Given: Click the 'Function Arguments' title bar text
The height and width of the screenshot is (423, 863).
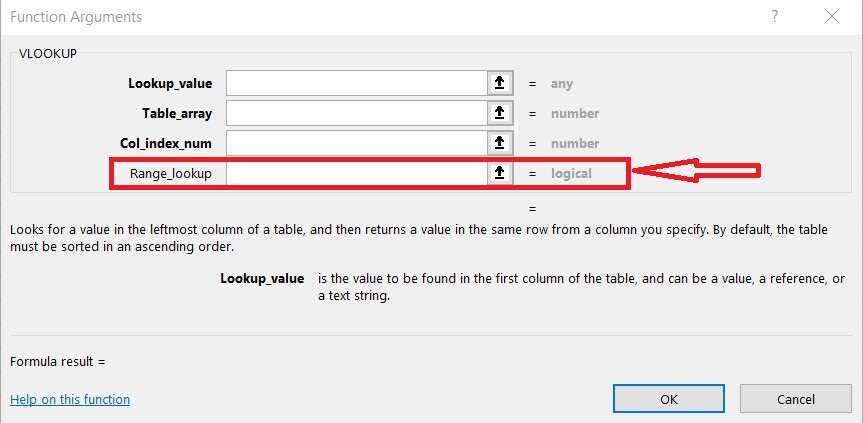Looking at the screenshot, I should 76,17.
